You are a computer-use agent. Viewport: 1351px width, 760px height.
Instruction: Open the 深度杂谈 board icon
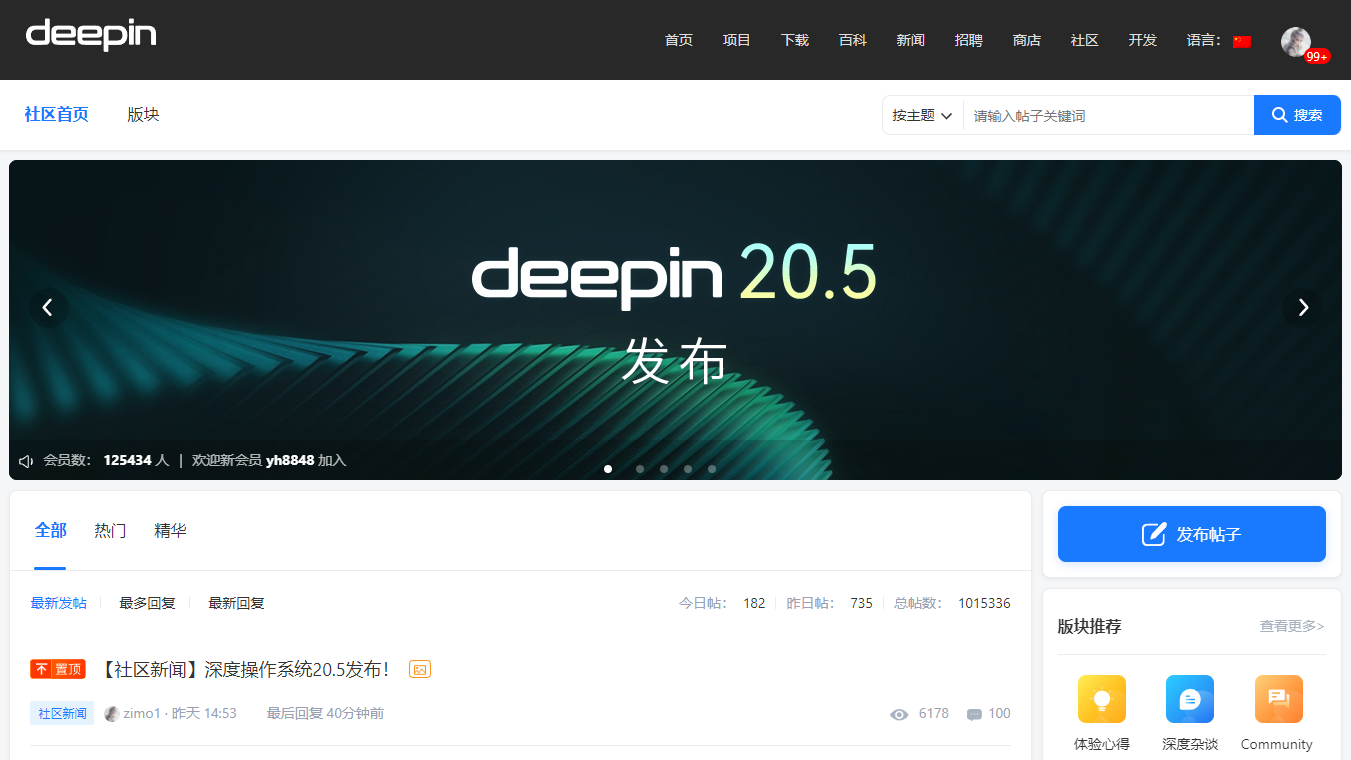pos(1190,699)
